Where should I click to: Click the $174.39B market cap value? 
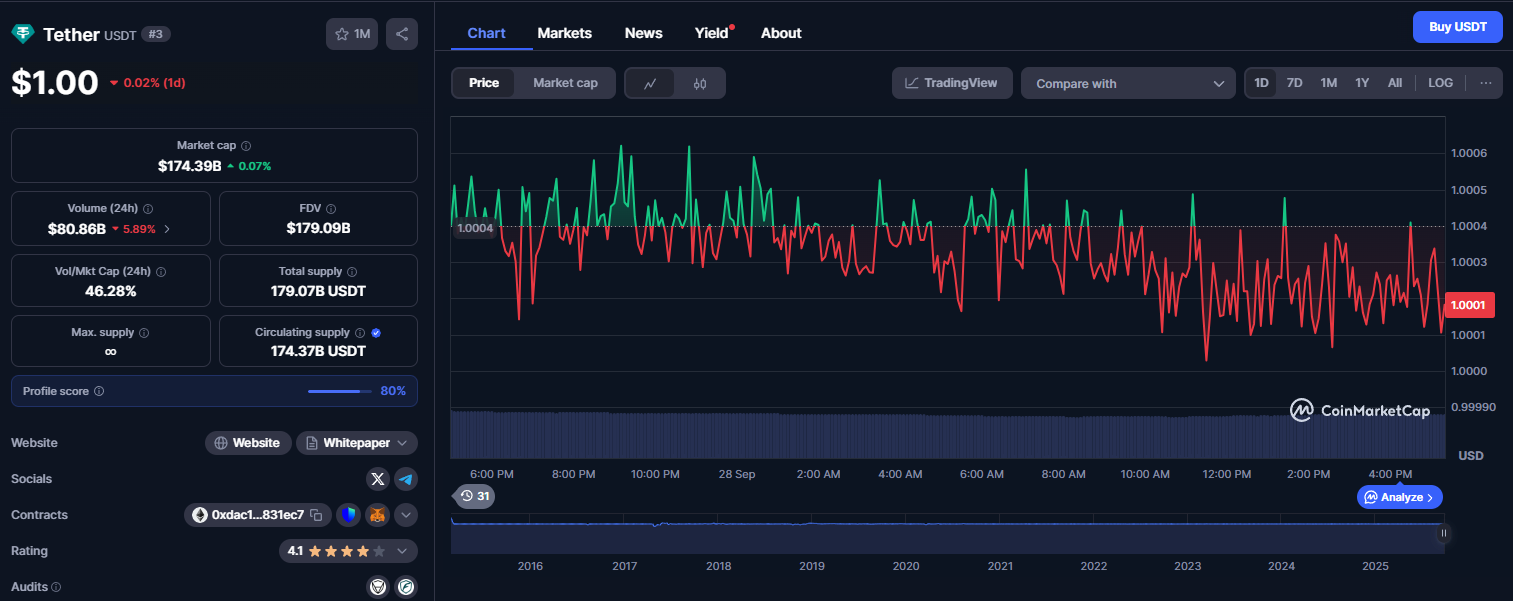pyautogui.click(x=190, y=165)
